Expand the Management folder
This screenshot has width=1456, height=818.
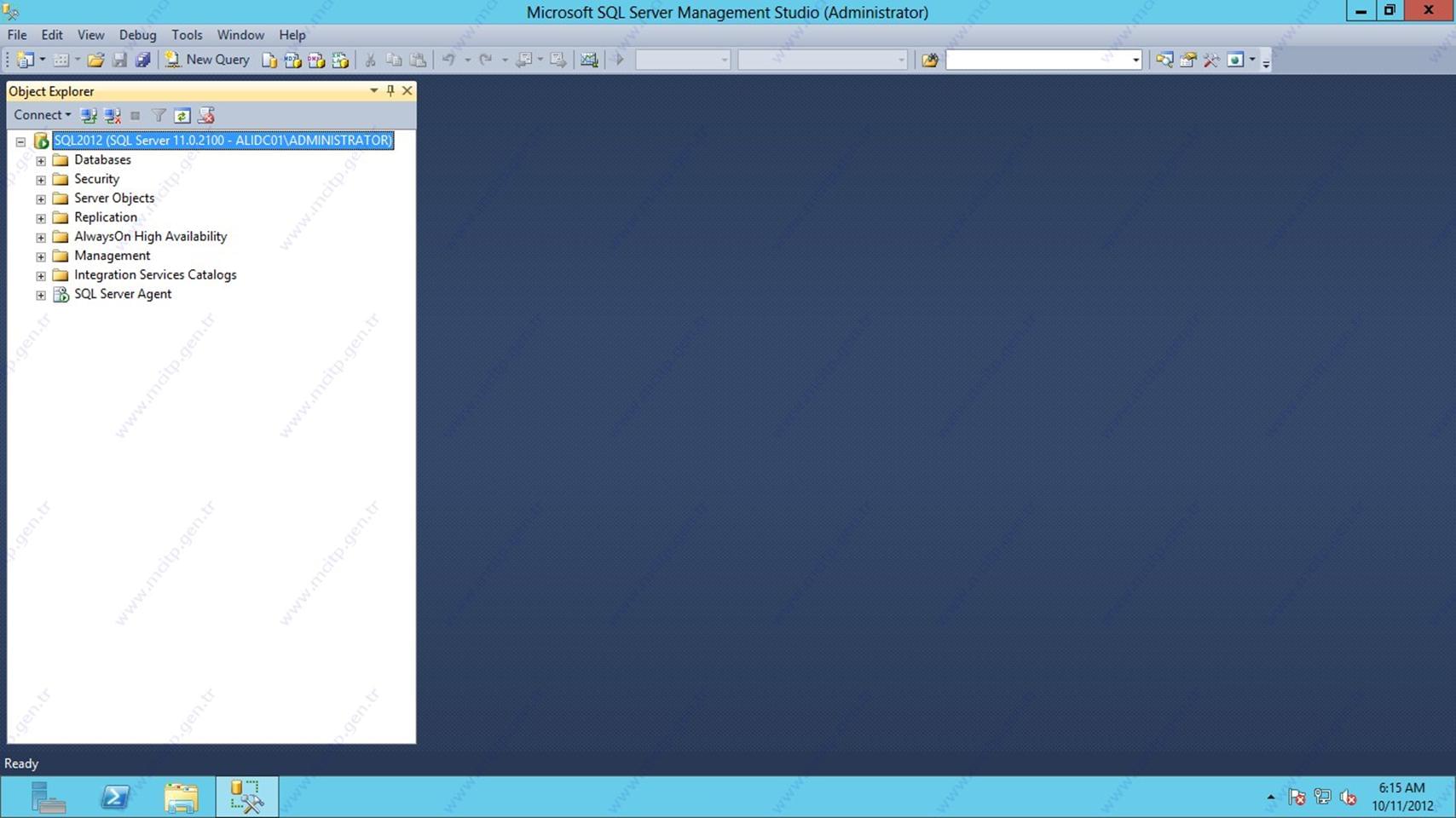coord(40,256)
